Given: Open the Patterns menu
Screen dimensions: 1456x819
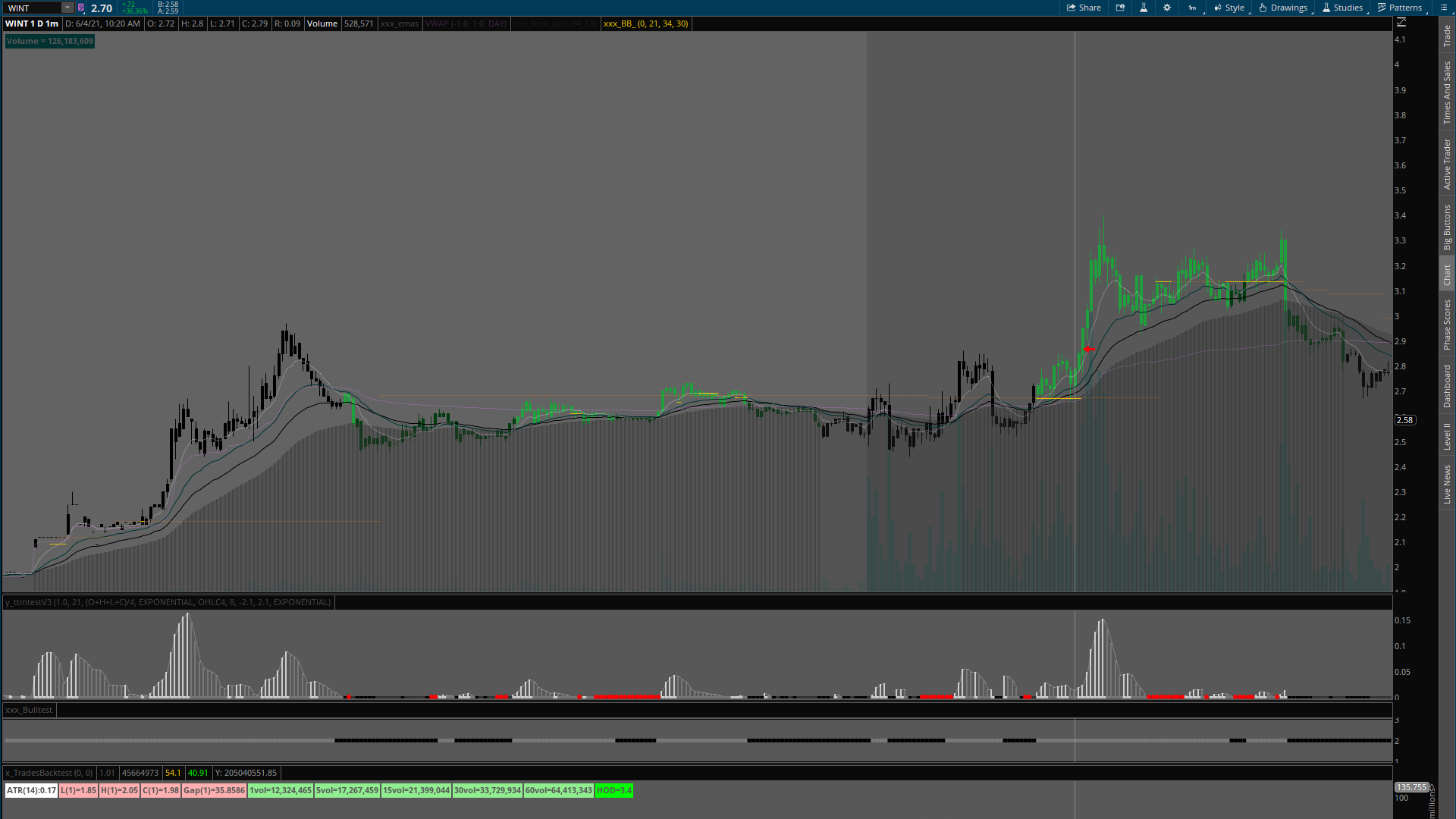Looking at the screenshot, I should (1400, 8).
